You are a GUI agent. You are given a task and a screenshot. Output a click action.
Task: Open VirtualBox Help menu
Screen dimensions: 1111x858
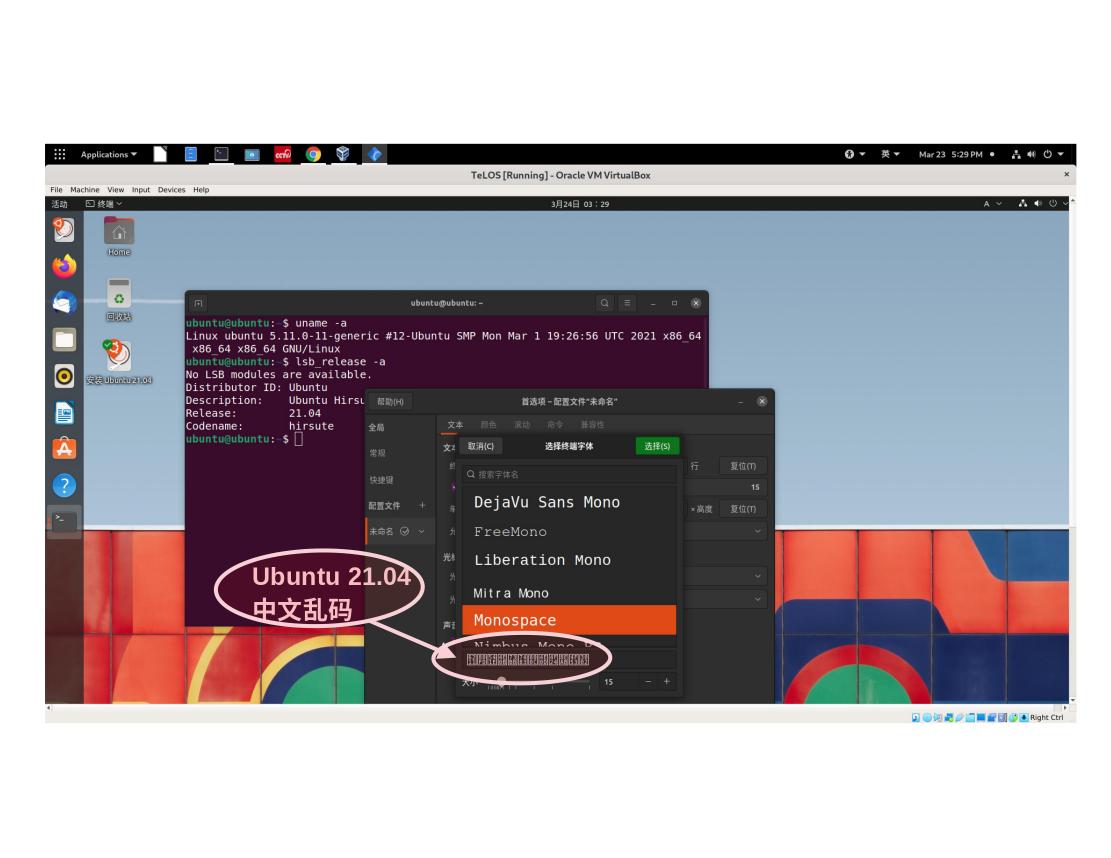201,189
